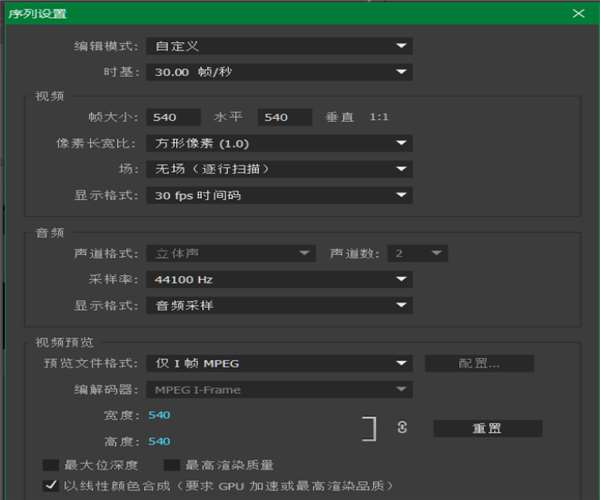Viewport: 600px width, 500px height.
Task: Open the 声道数 dropdown showing 2
Action: click(x=417, y=253)
